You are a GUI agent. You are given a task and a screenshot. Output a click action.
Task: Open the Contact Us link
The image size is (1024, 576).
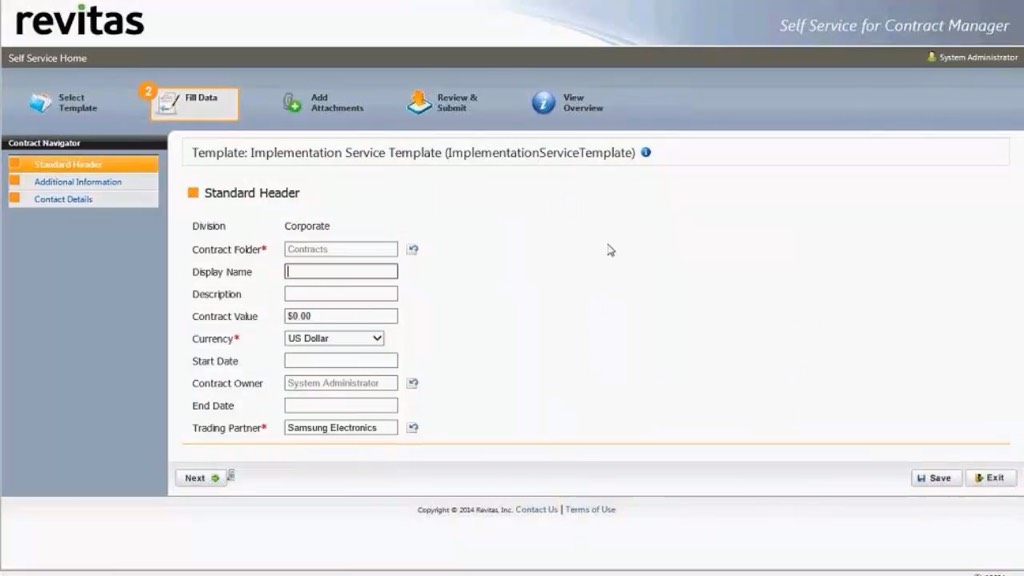(x=537, y=510)
